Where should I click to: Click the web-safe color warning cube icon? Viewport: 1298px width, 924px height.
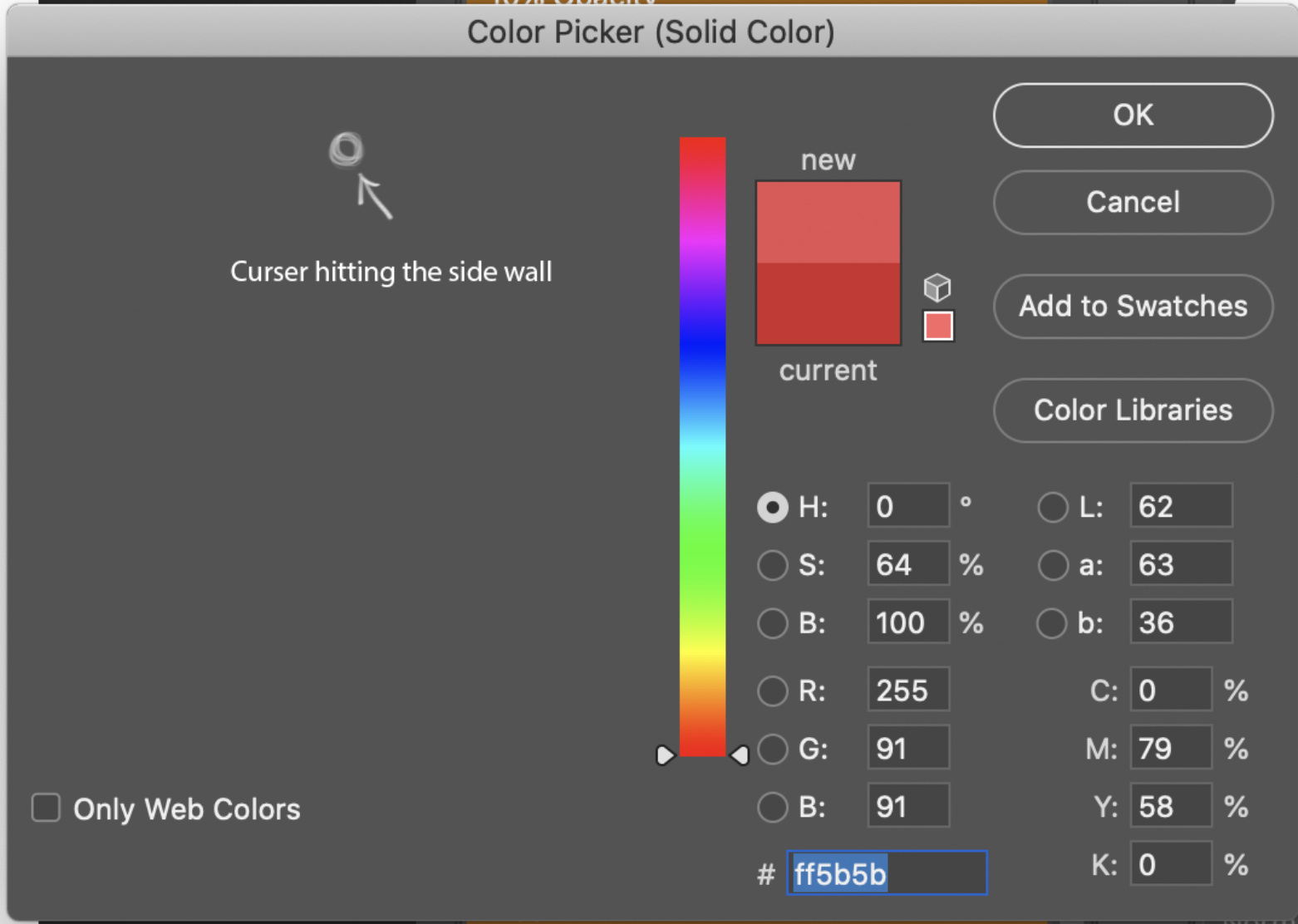pos(937,287)
